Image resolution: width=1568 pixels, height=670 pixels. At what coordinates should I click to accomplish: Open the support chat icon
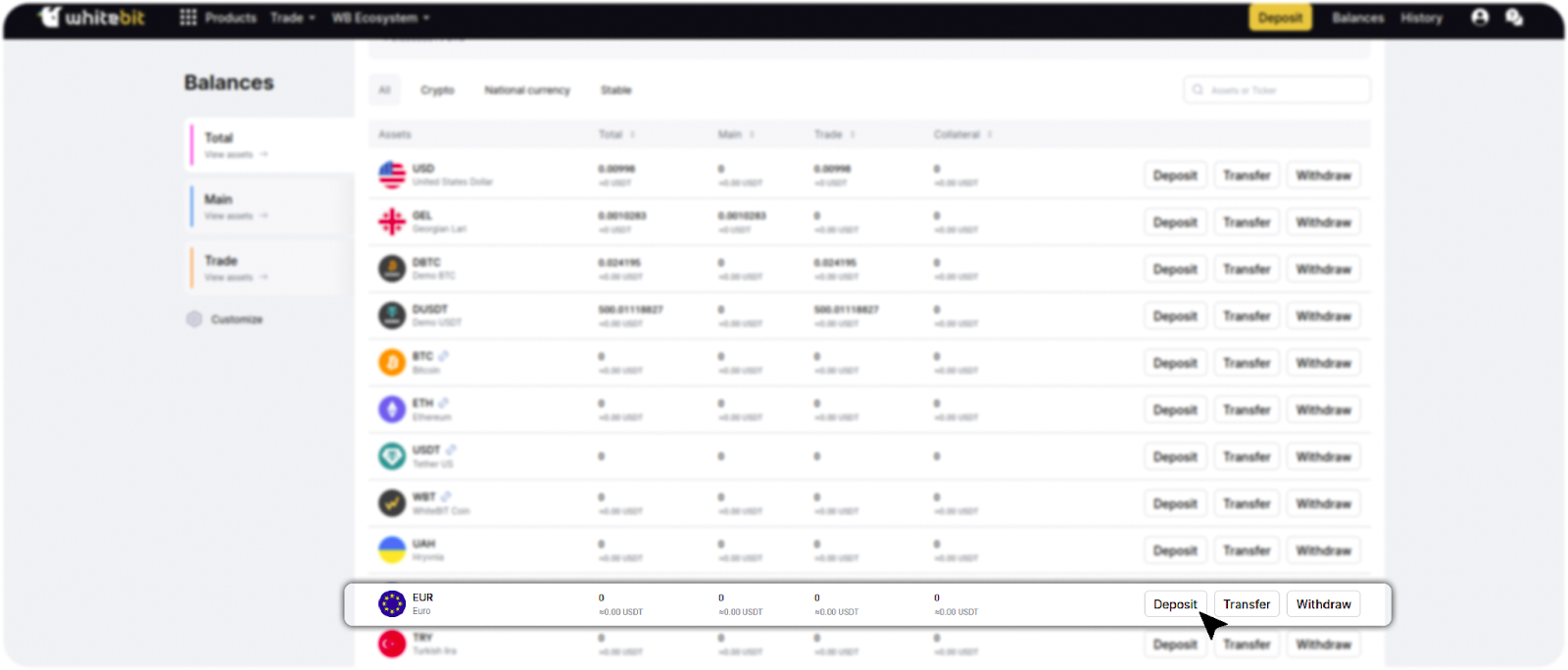[x=1514, y=18]
